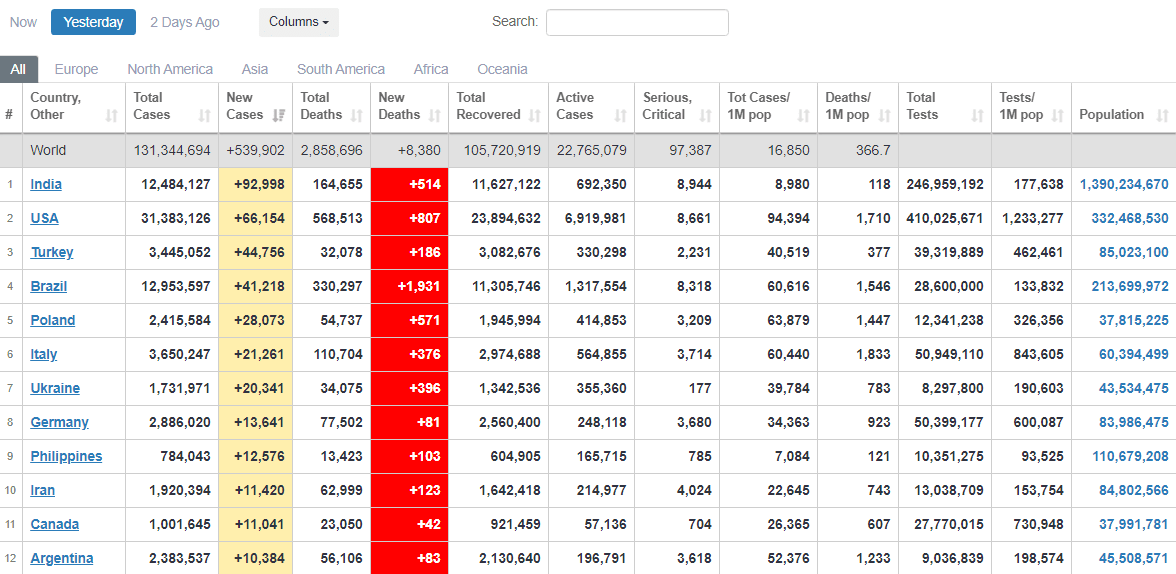1176x574 pixels.
Task: Click the Brazil country link
Action: [49, 286]
